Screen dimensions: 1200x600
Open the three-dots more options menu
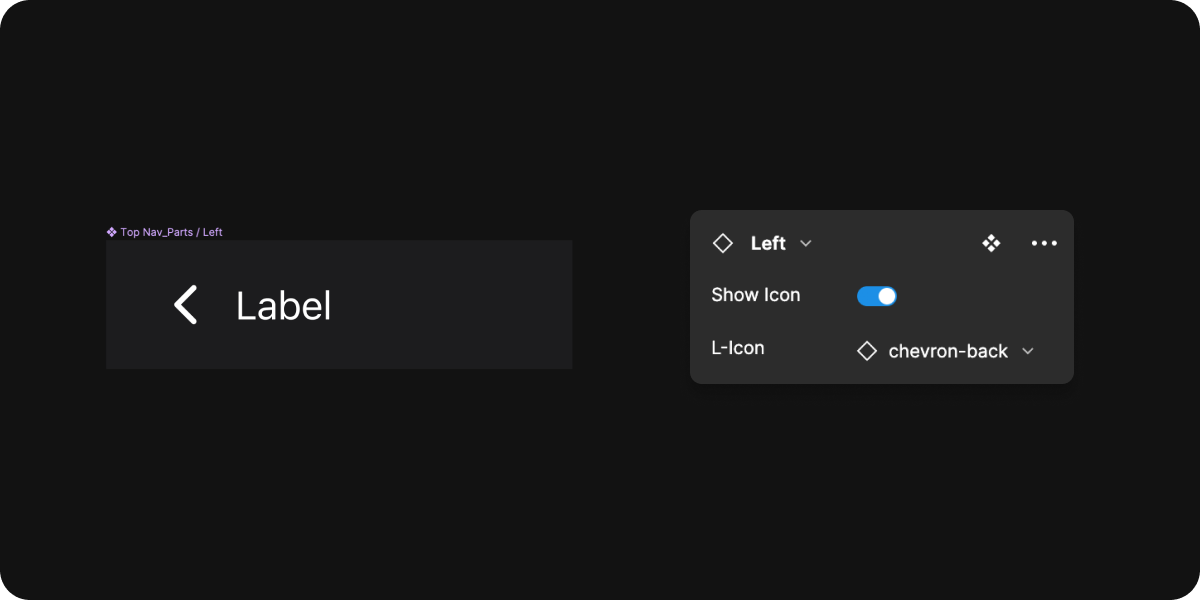point(1044,243)
